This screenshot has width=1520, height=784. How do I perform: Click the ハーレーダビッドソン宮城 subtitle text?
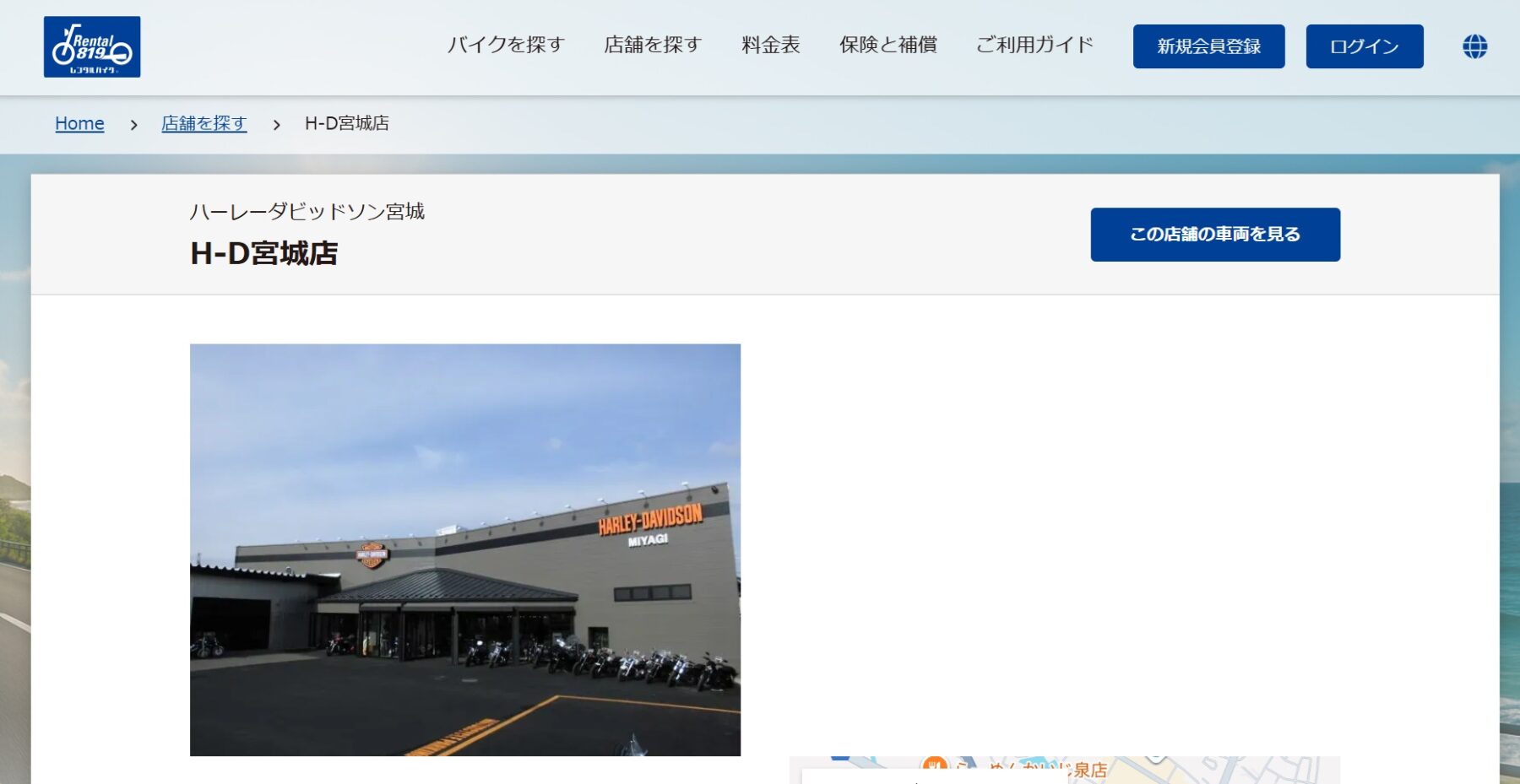307,212
